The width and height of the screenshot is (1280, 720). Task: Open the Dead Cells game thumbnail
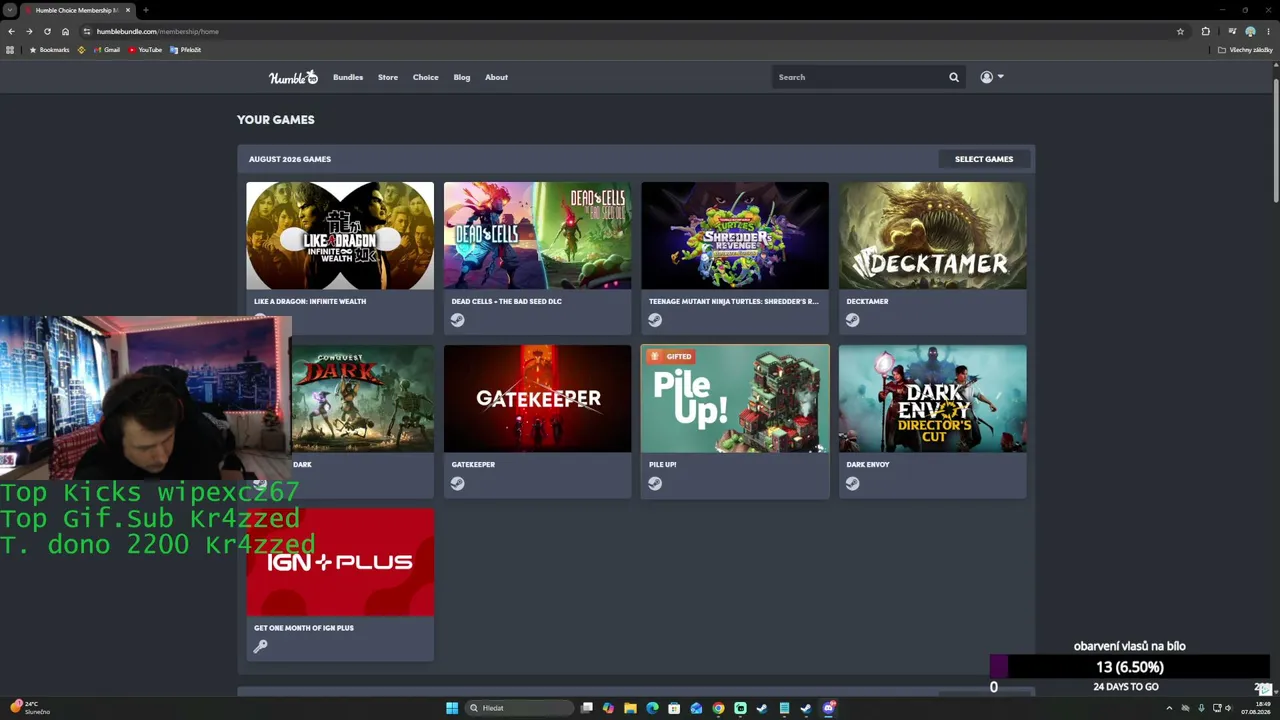click(538, 236)
